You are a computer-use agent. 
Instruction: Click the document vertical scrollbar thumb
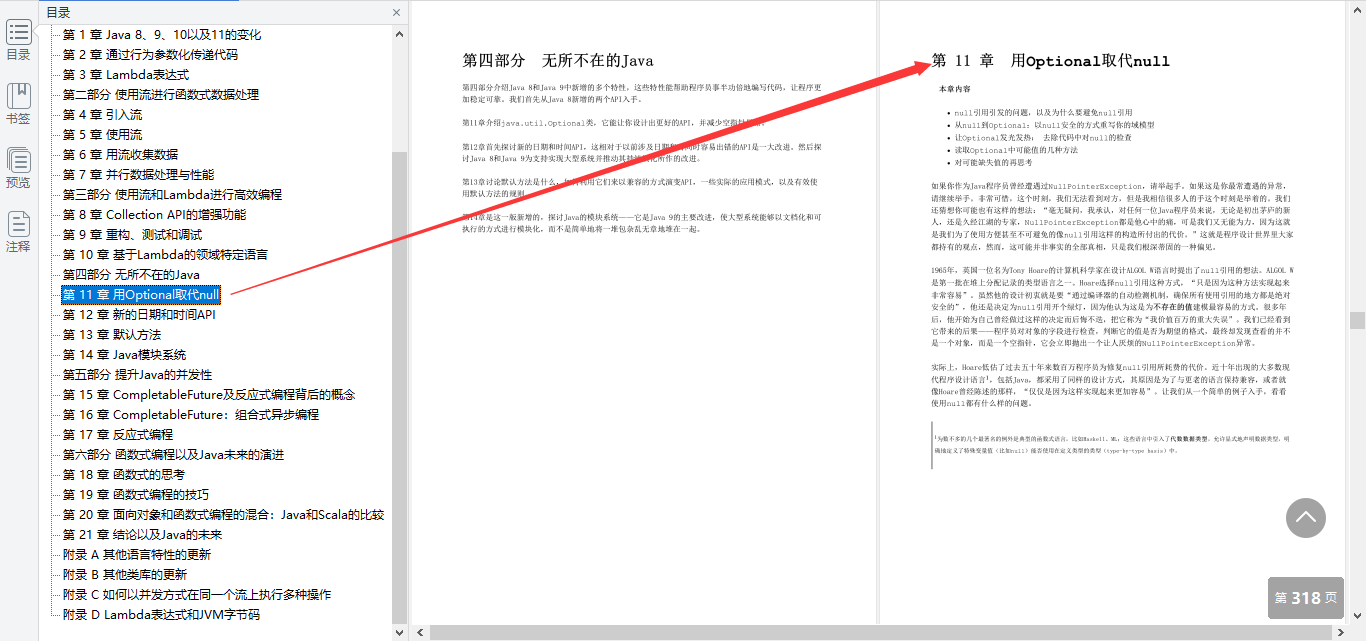[x=1357, y=320]
